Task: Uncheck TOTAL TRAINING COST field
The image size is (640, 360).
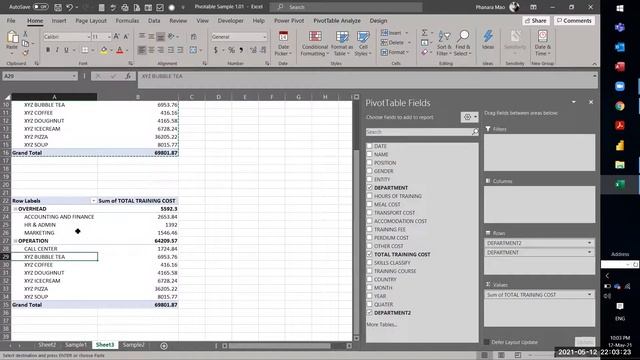Action: point(369,254)
